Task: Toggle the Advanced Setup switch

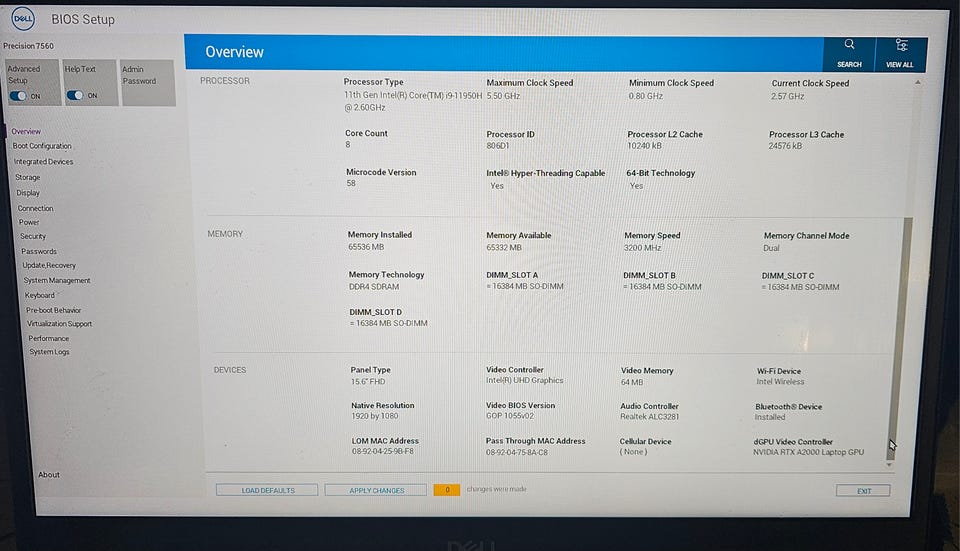Action: pyautogui.click(x=18, y=96)
